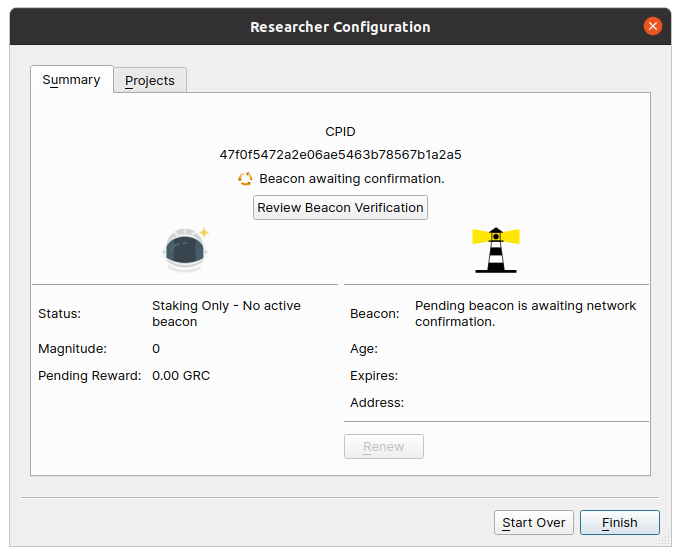
Task: Click the window resize grip corner
Action: tap(665, 540)
